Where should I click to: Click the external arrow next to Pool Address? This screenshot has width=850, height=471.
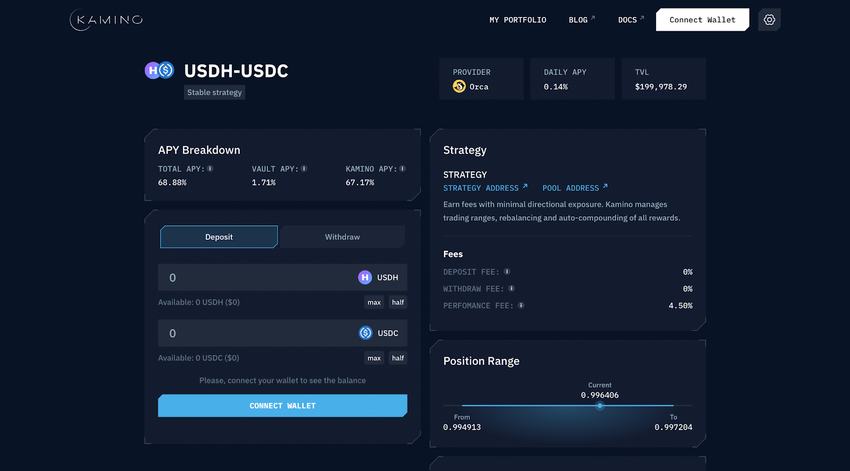coord(605,186)
